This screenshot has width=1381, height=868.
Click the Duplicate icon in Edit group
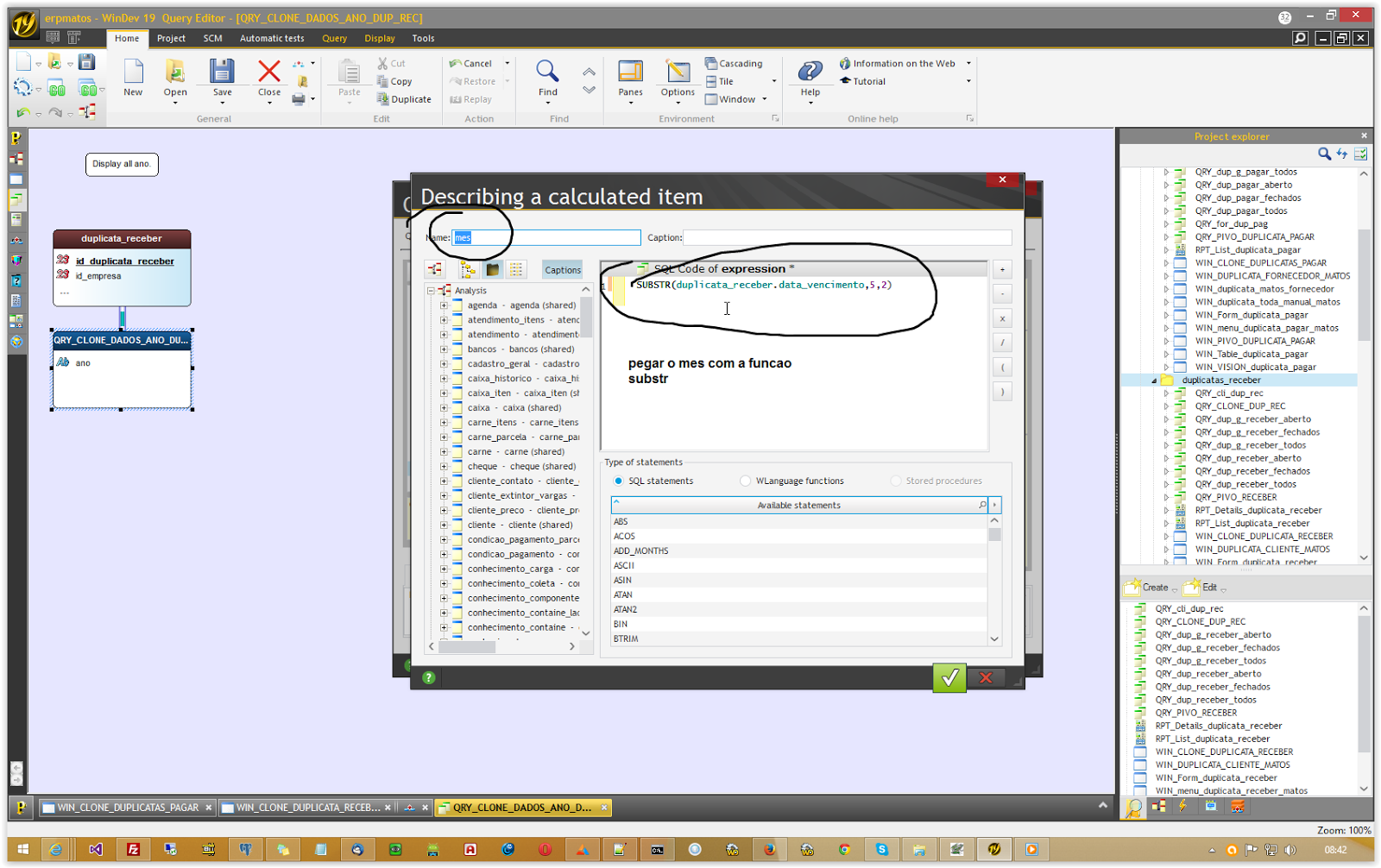[383, 99]
